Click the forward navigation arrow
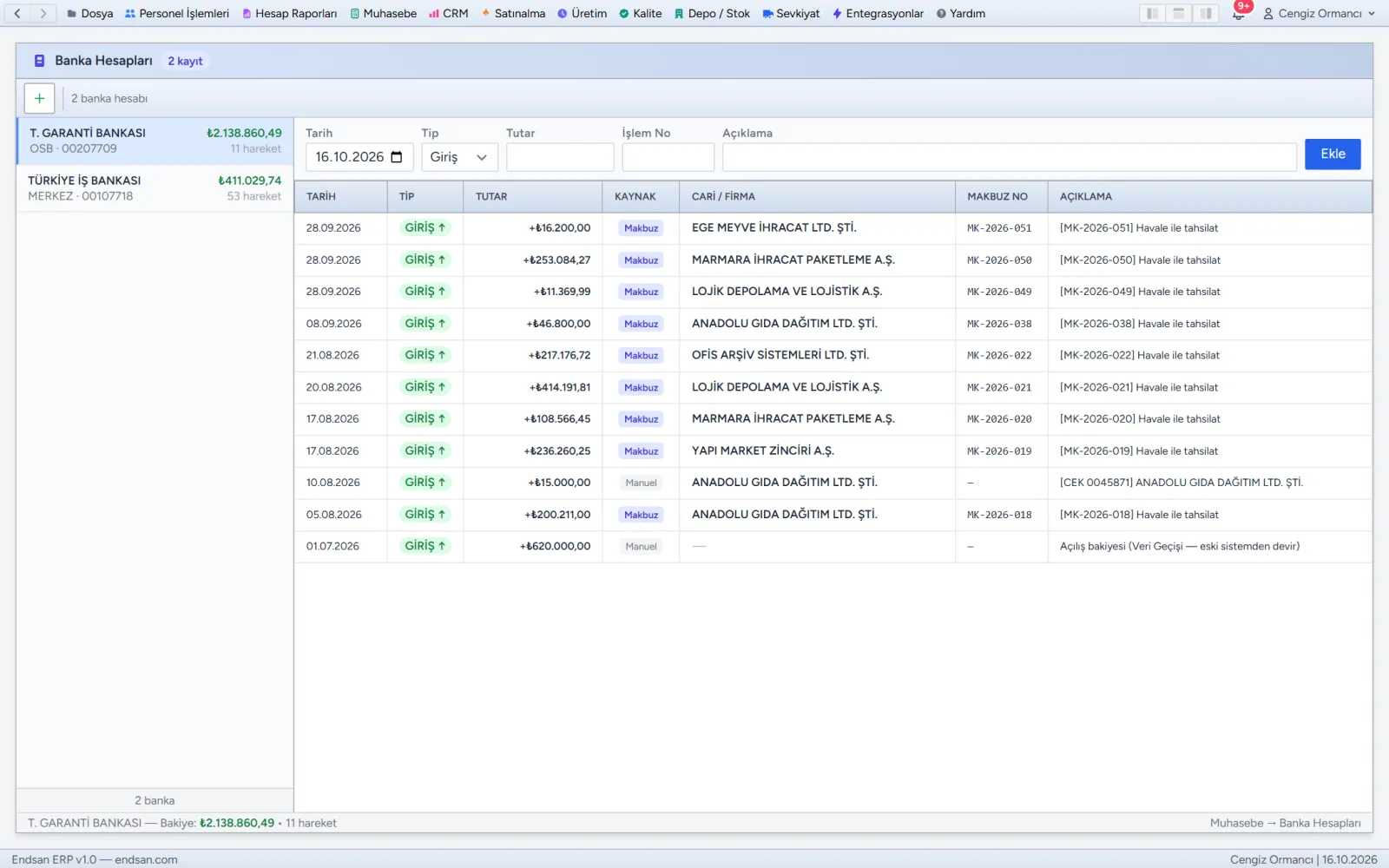This screenshot has width=1389, height=868. pyautogui.click(x=43, y=14)
